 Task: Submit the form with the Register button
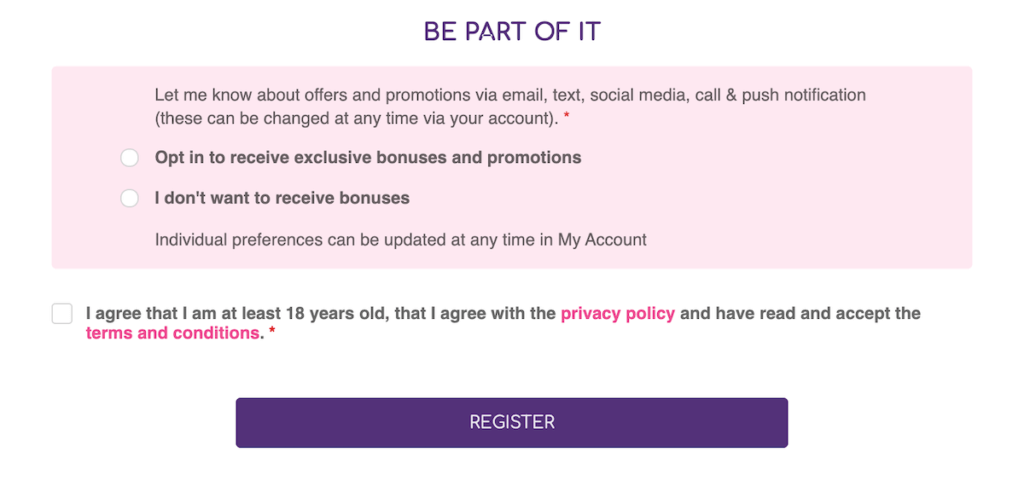511,423
